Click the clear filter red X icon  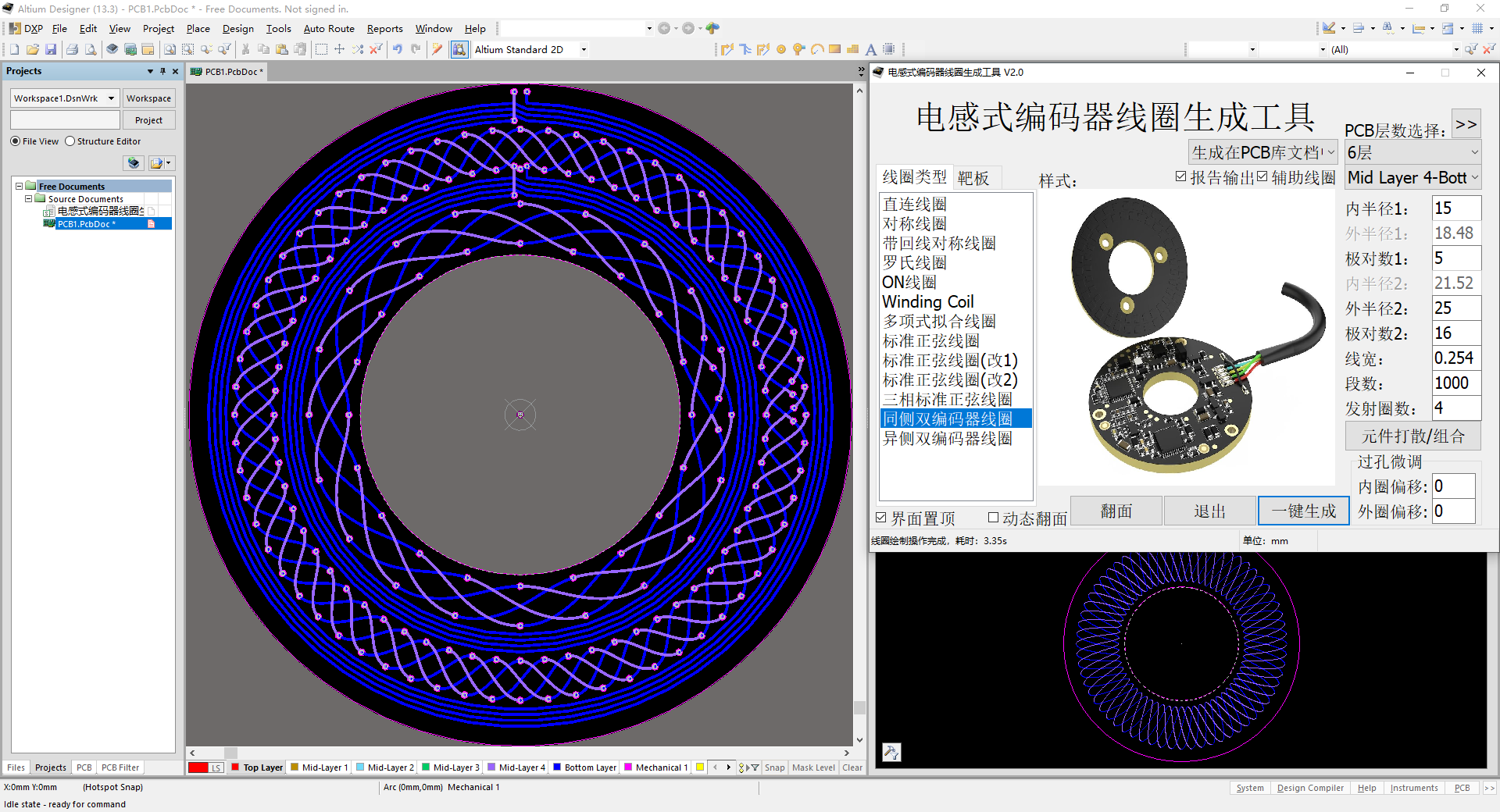(x=376, y=49)
